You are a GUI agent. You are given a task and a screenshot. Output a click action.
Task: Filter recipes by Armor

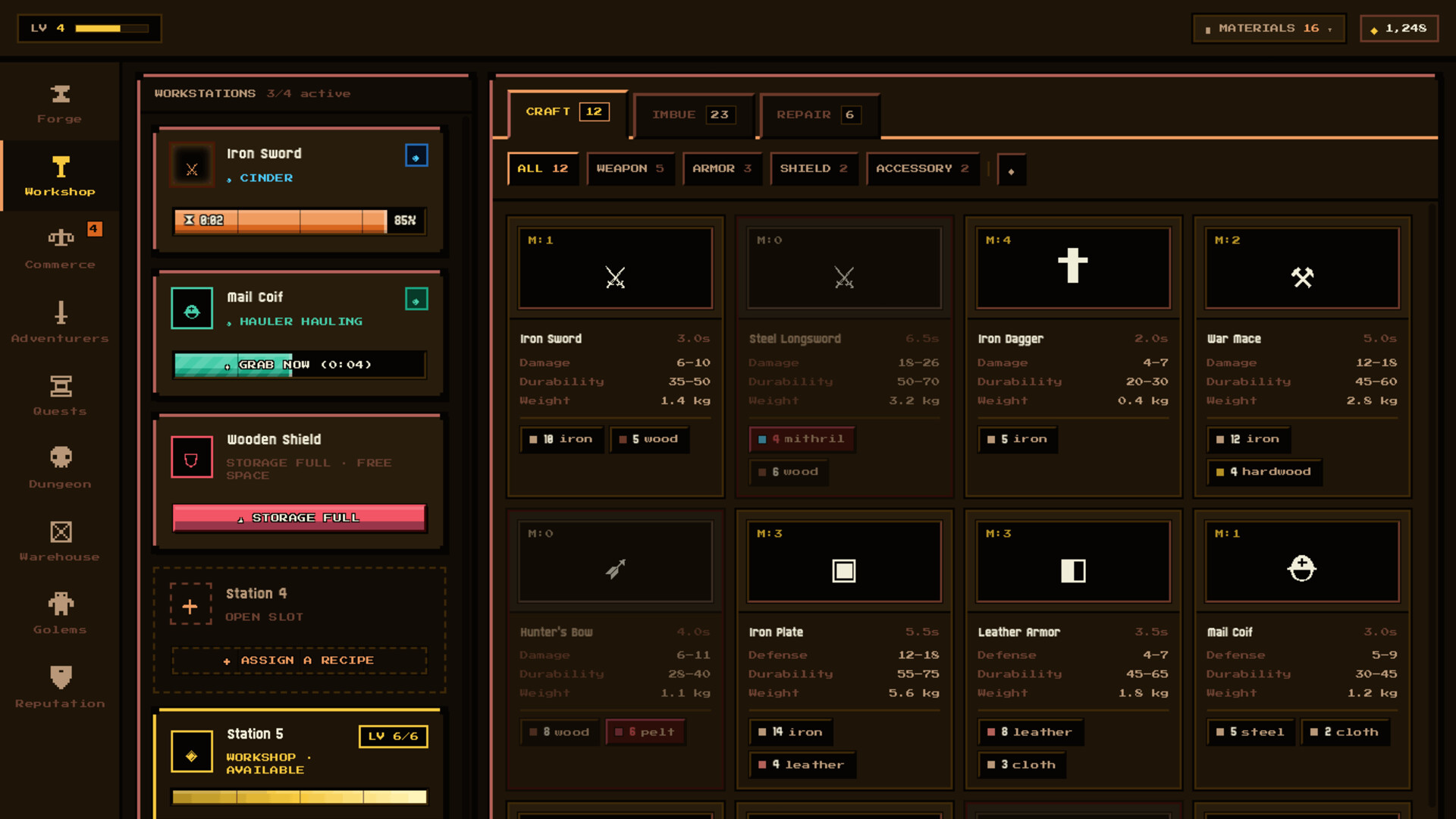click(x=722, y=168)
